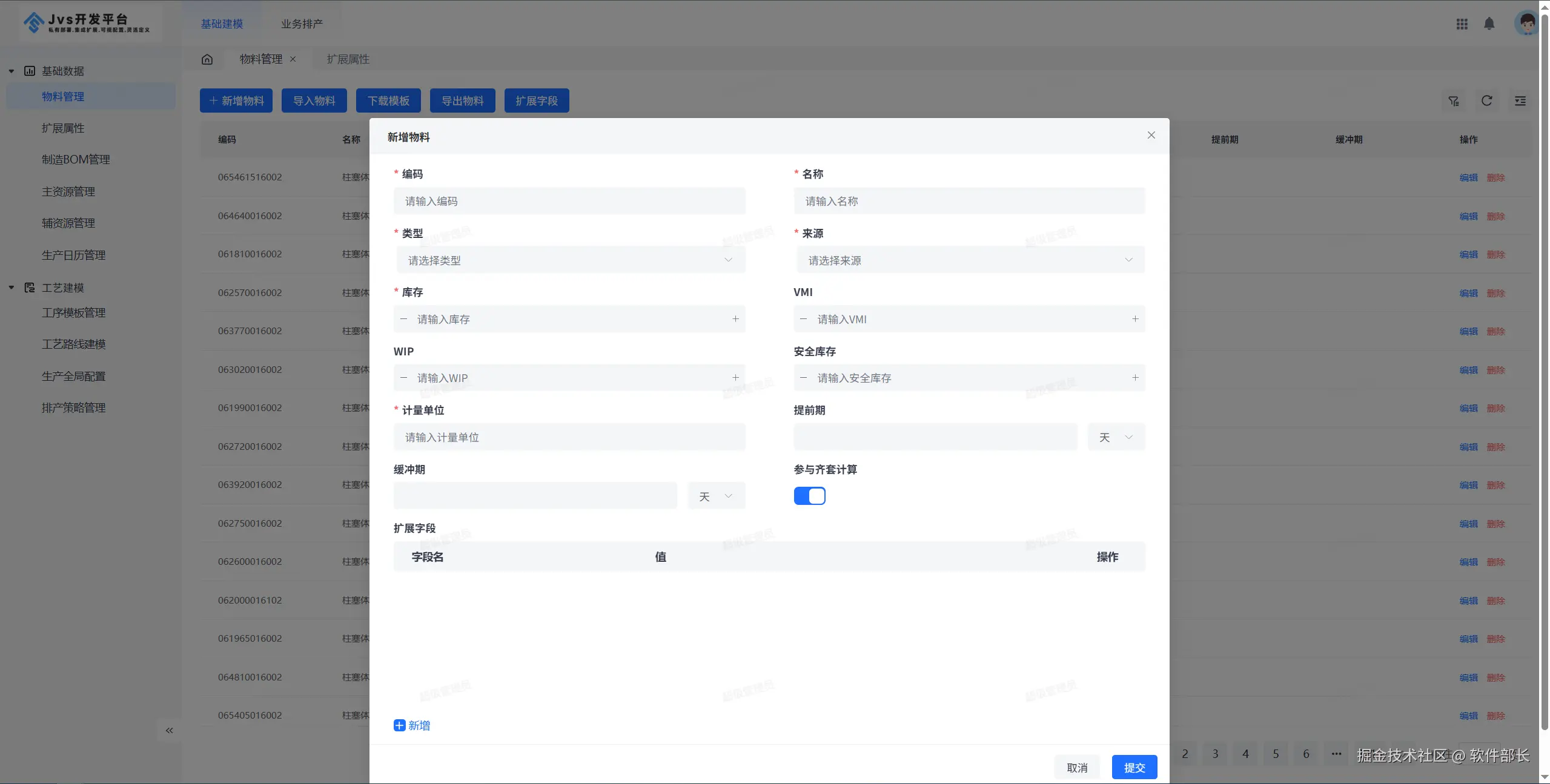Switch to the 扩展属性 tab
The height and width of the screenshot is (784, 1550).
pyautogui.click(x=348, y=59)
